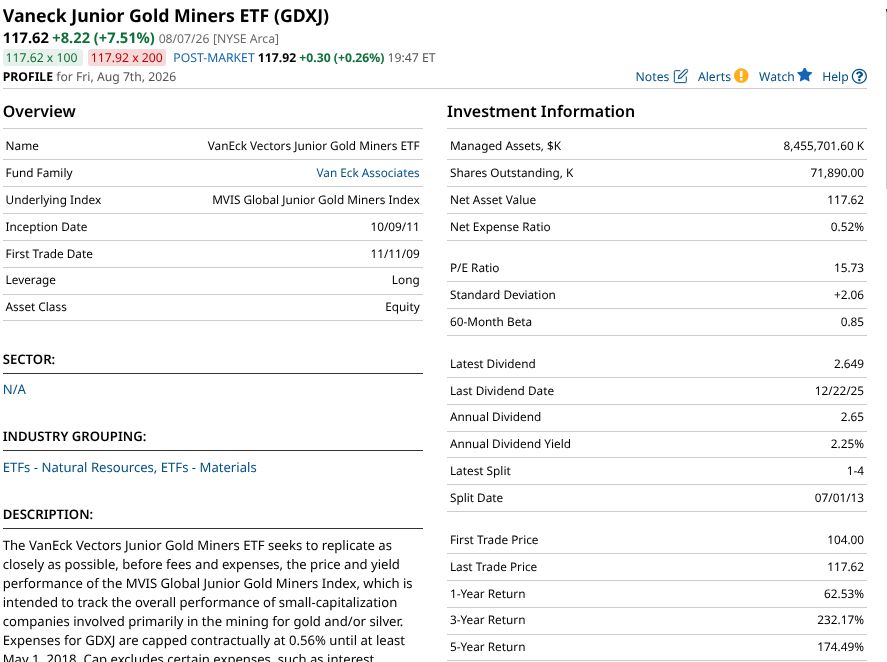Click the Annual Dividend value 2.65

pos(852,417)
